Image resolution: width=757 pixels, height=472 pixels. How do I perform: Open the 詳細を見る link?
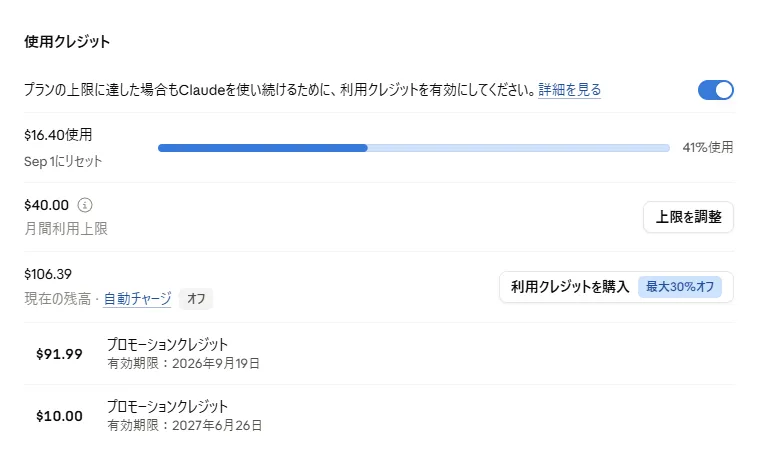point(570,90)
